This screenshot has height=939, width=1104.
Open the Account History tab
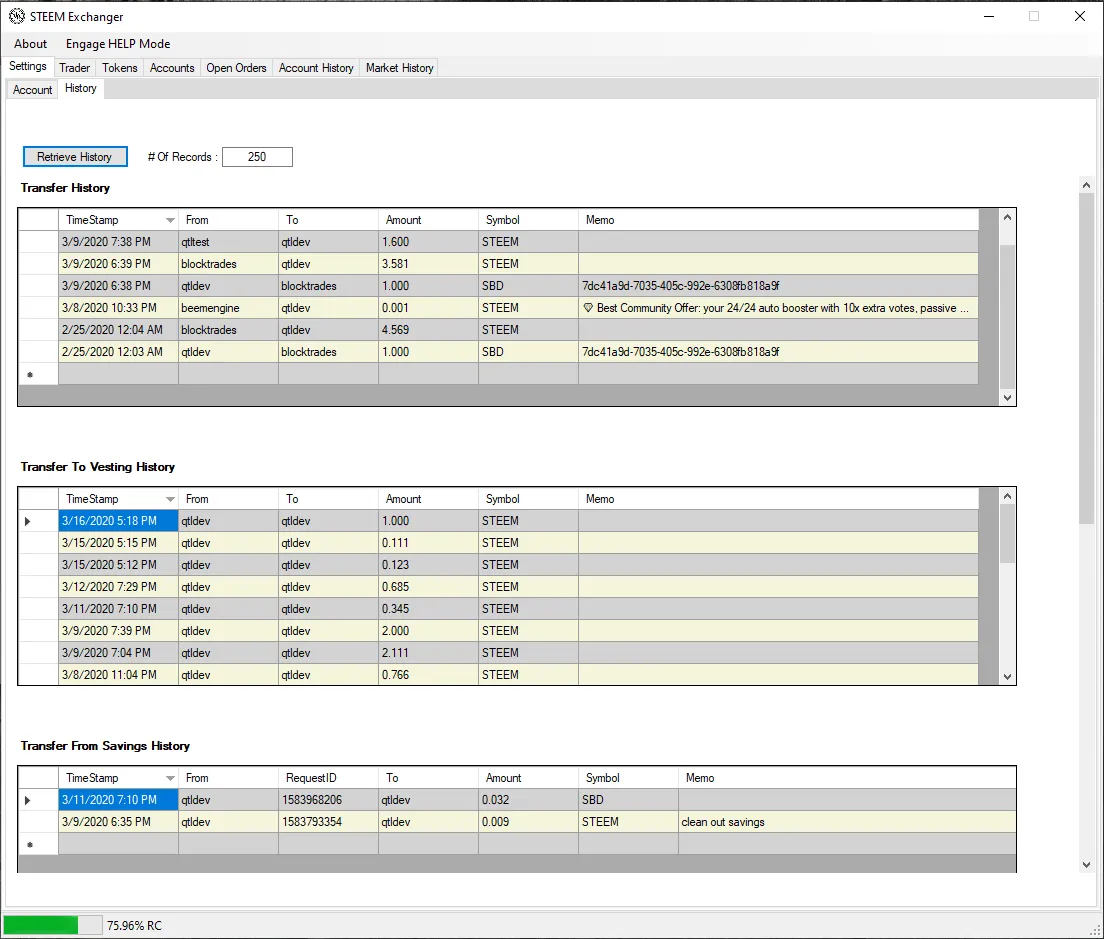pyautogui.click(x=316, y=68)
